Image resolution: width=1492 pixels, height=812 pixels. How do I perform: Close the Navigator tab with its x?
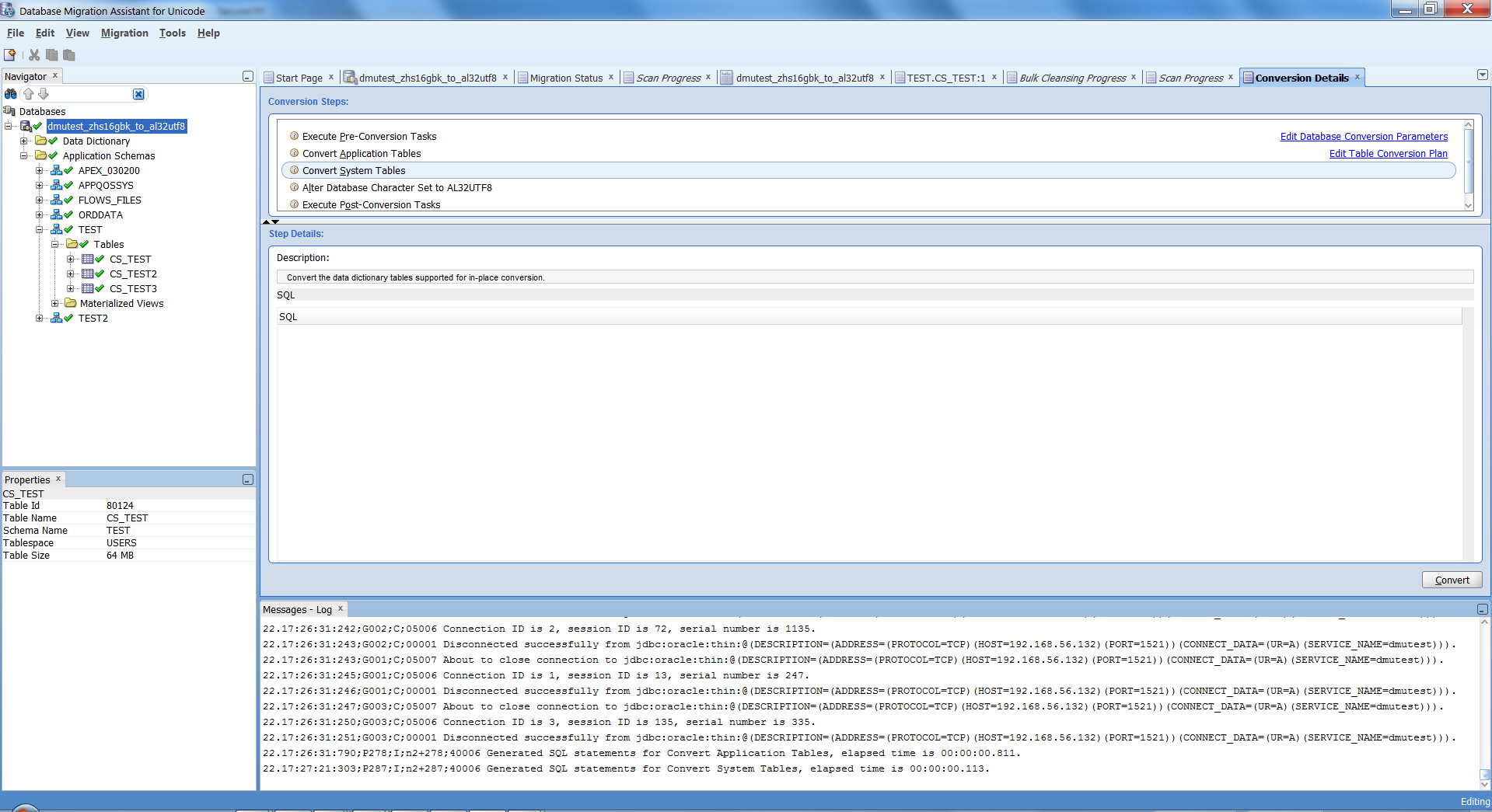point(55,75)
